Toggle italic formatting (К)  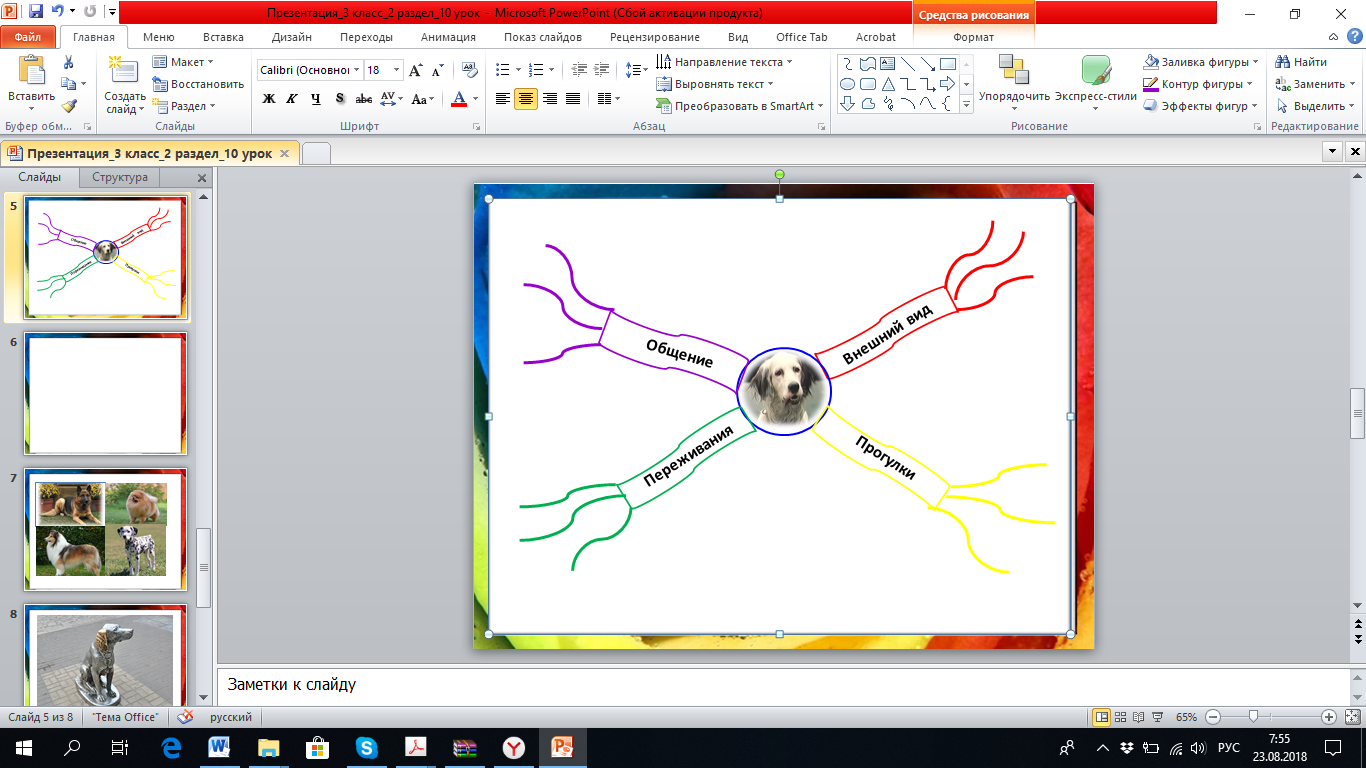pyautogui.click(x=292, y=99)
